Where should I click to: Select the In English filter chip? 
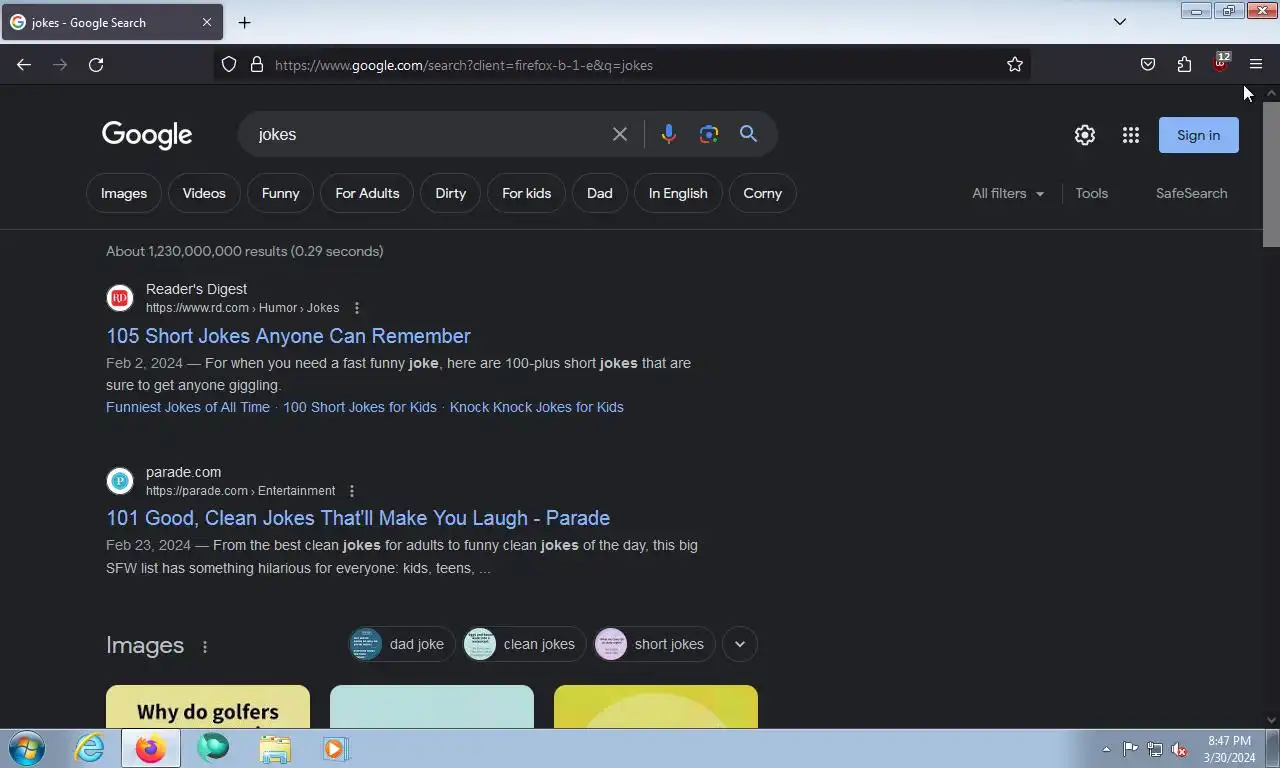point(678,193)
